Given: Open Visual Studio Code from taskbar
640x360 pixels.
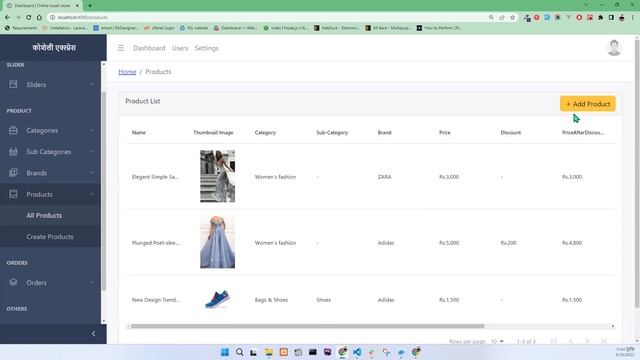Looking at the screenshot, I should 357,352.
